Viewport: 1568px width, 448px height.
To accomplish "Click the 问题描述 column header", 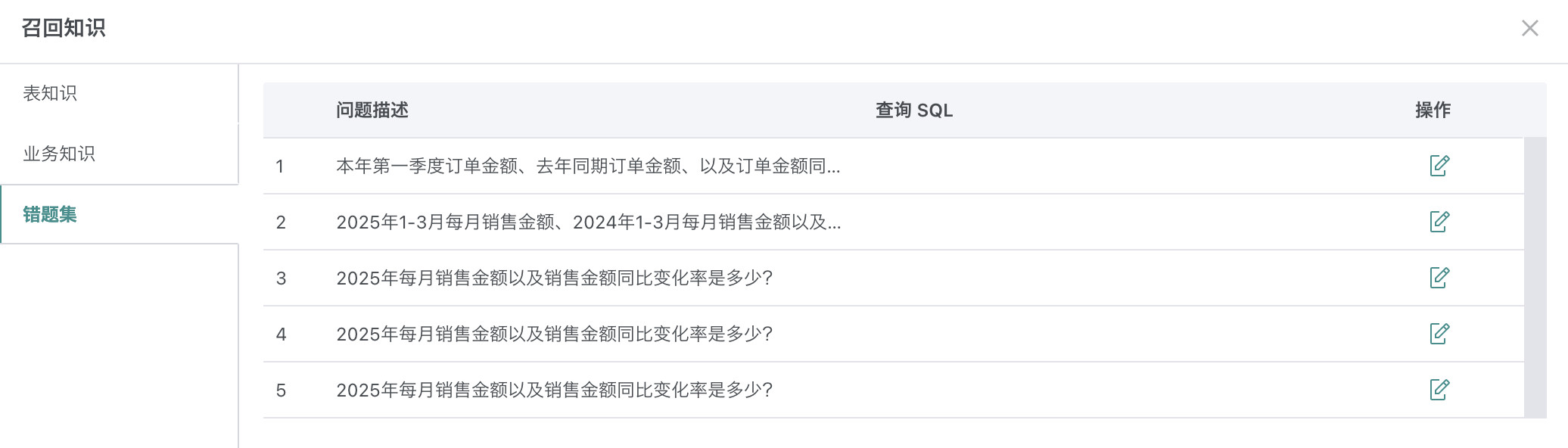I will point(372,110).
